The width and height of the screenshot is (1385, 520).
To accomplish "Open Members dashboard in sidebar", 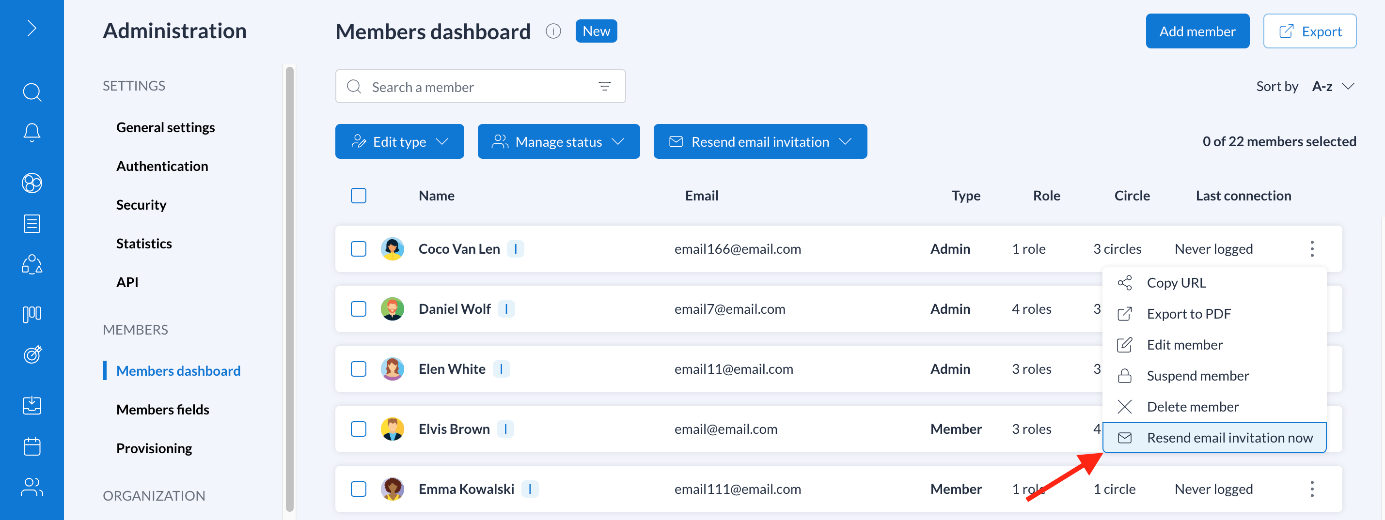I will pos(178,371).
